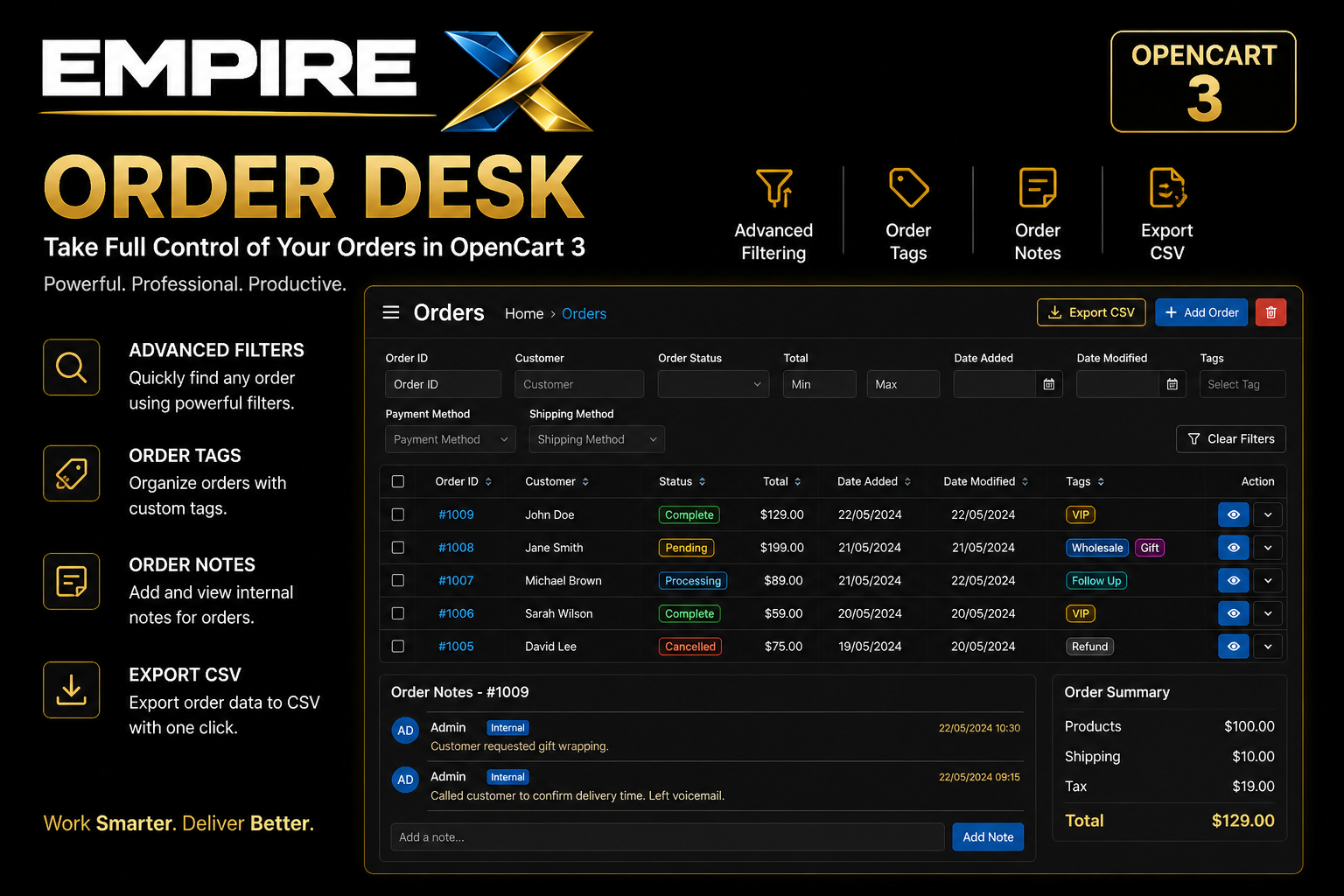Click the magnifier icon beside Advanced Filters

pyautogui.click(x=72, y=367)
